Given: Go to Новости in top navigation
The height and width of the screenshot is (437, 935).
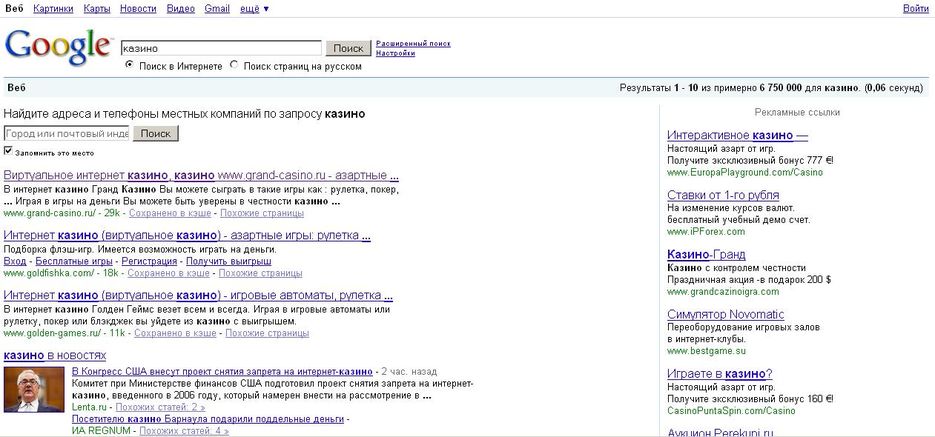Looking at the screenshot, I should tap(138, 8).
